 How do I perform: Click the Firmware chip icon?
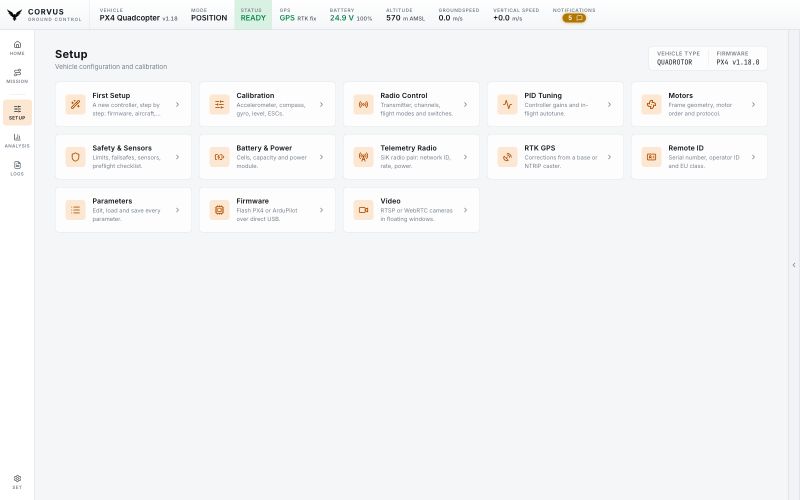click(x=219, y=210)
